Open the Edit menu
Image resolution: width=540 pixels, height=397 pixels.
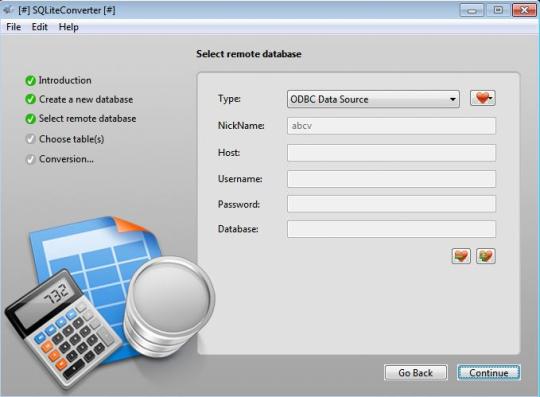click(x=40, y=27)
